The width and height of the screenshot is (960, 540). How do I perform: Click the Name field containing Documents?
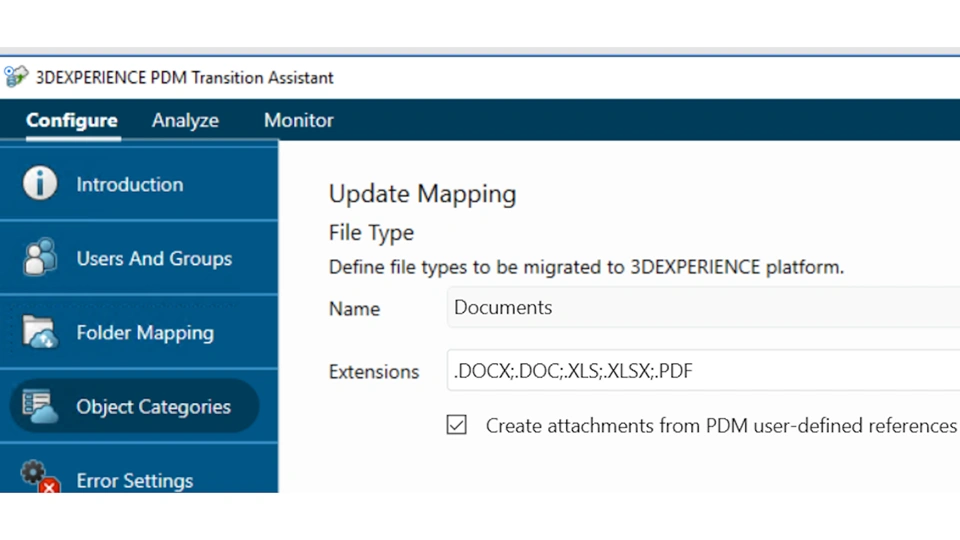700,308
